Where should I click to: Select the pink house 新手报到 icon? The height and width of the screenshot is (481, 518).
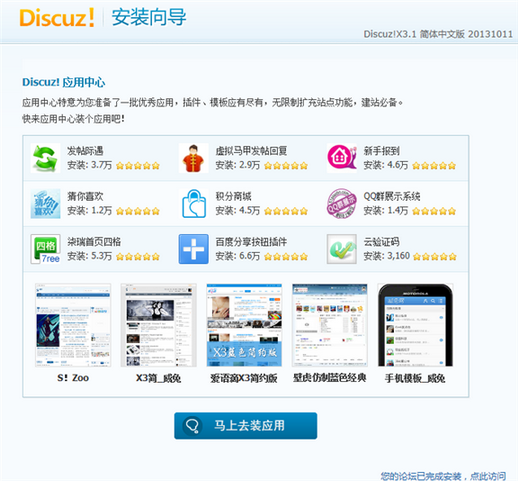click(342, 158)
